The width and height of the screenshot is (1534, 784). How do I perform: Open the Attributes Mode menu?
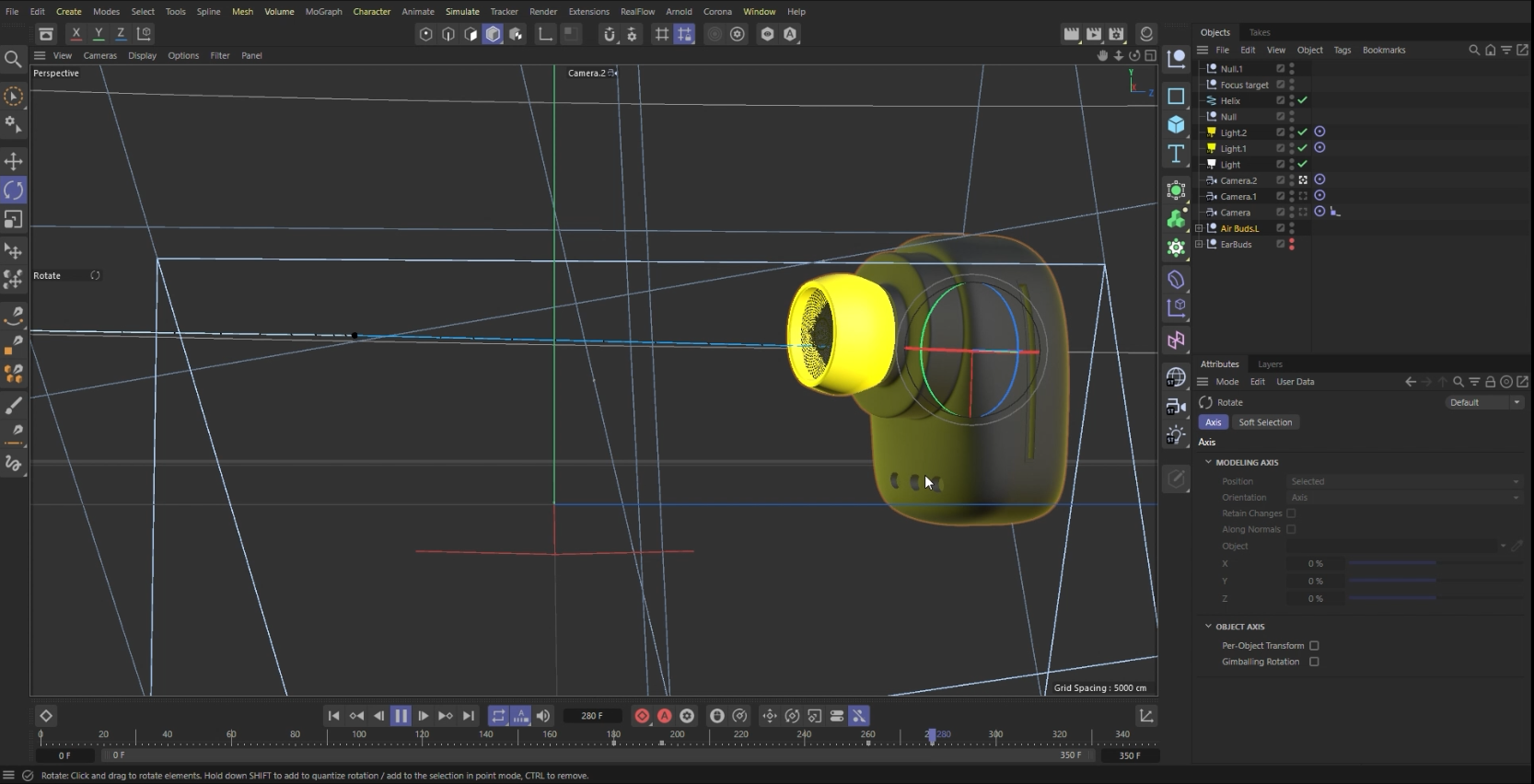click(x=1226, y=382)
